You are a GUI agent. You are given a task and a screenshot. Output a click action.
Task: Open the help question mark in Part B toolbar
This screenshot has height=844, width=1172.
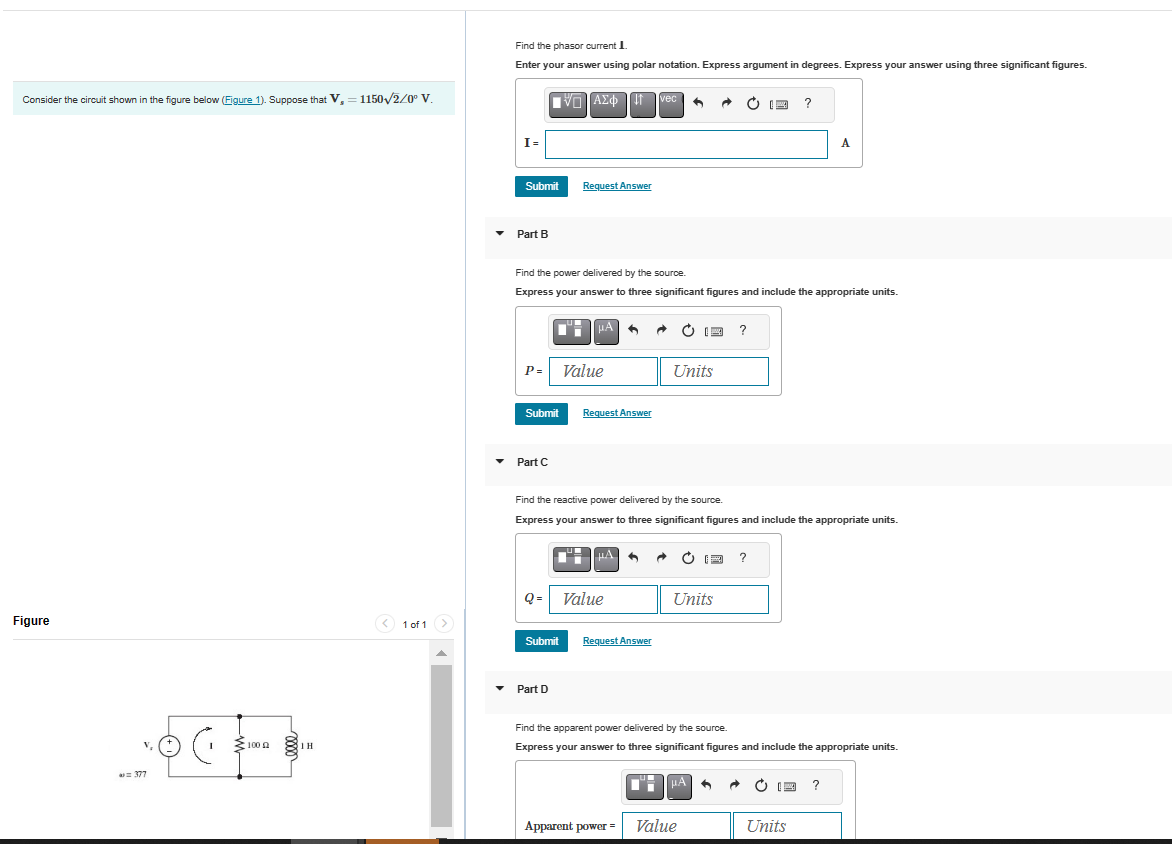point(742,331)
